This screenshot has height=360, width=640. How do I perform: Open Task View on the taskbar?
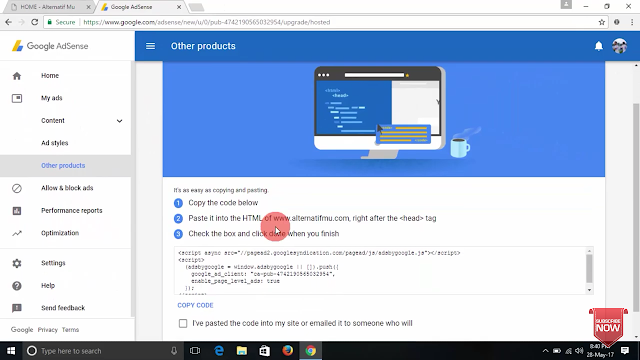click(195, 351)
